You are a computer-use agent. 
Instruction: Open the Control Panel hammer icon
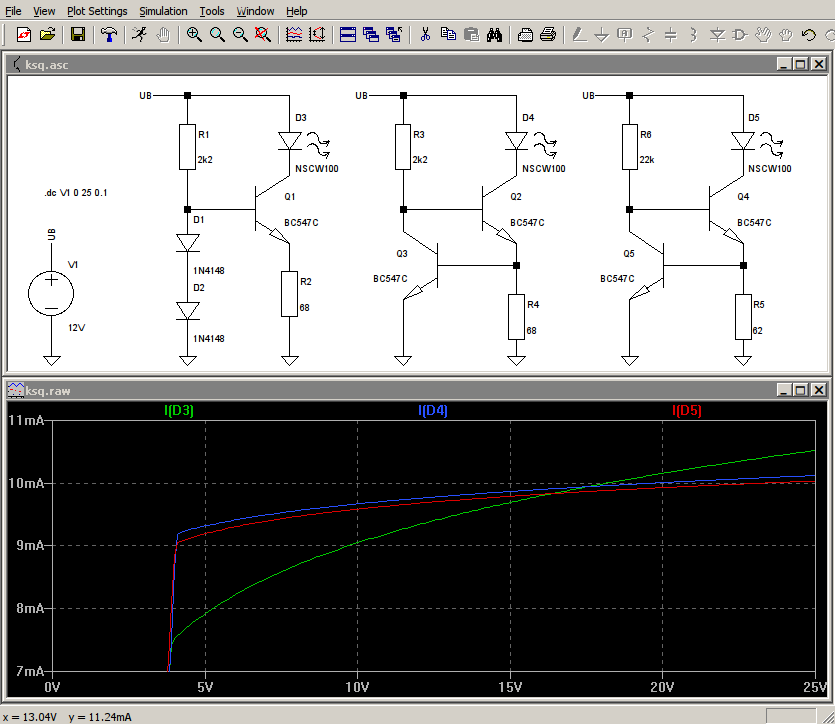click(109, 35)
